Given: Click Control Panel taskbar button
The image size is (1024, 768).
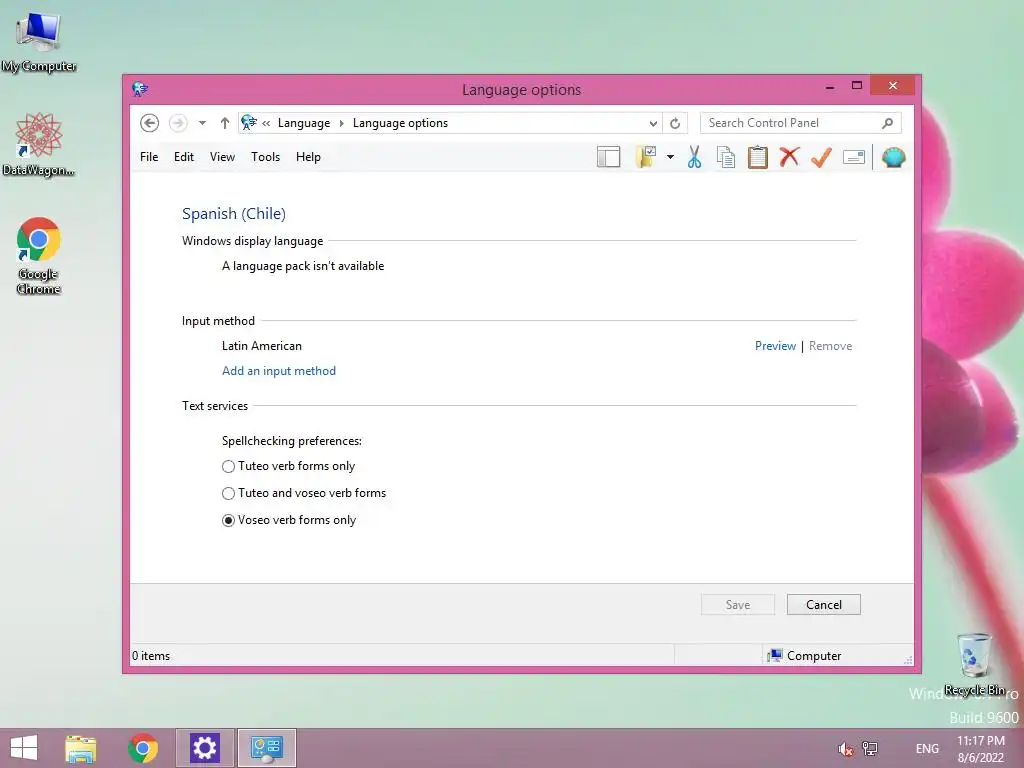Looking at the screenshot, I should 266,748.
